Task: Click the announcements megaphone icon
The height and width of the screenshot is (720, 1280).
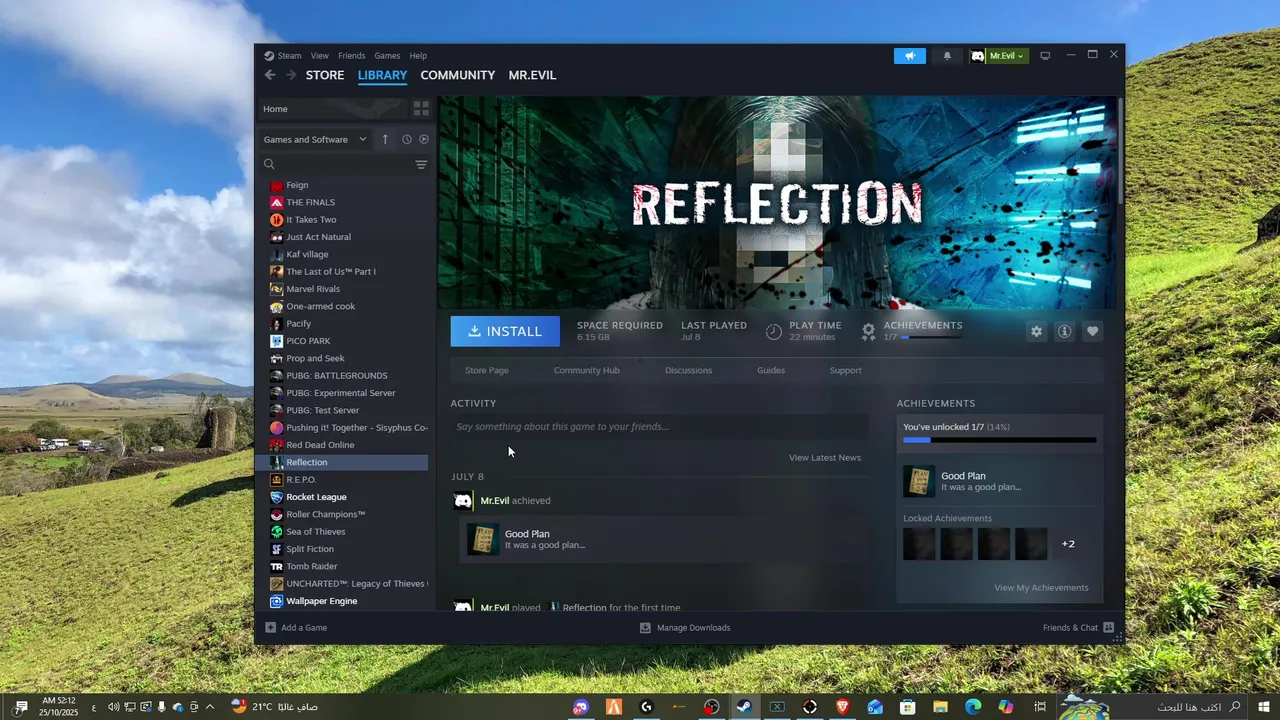Action: click(x=910, y=56)
